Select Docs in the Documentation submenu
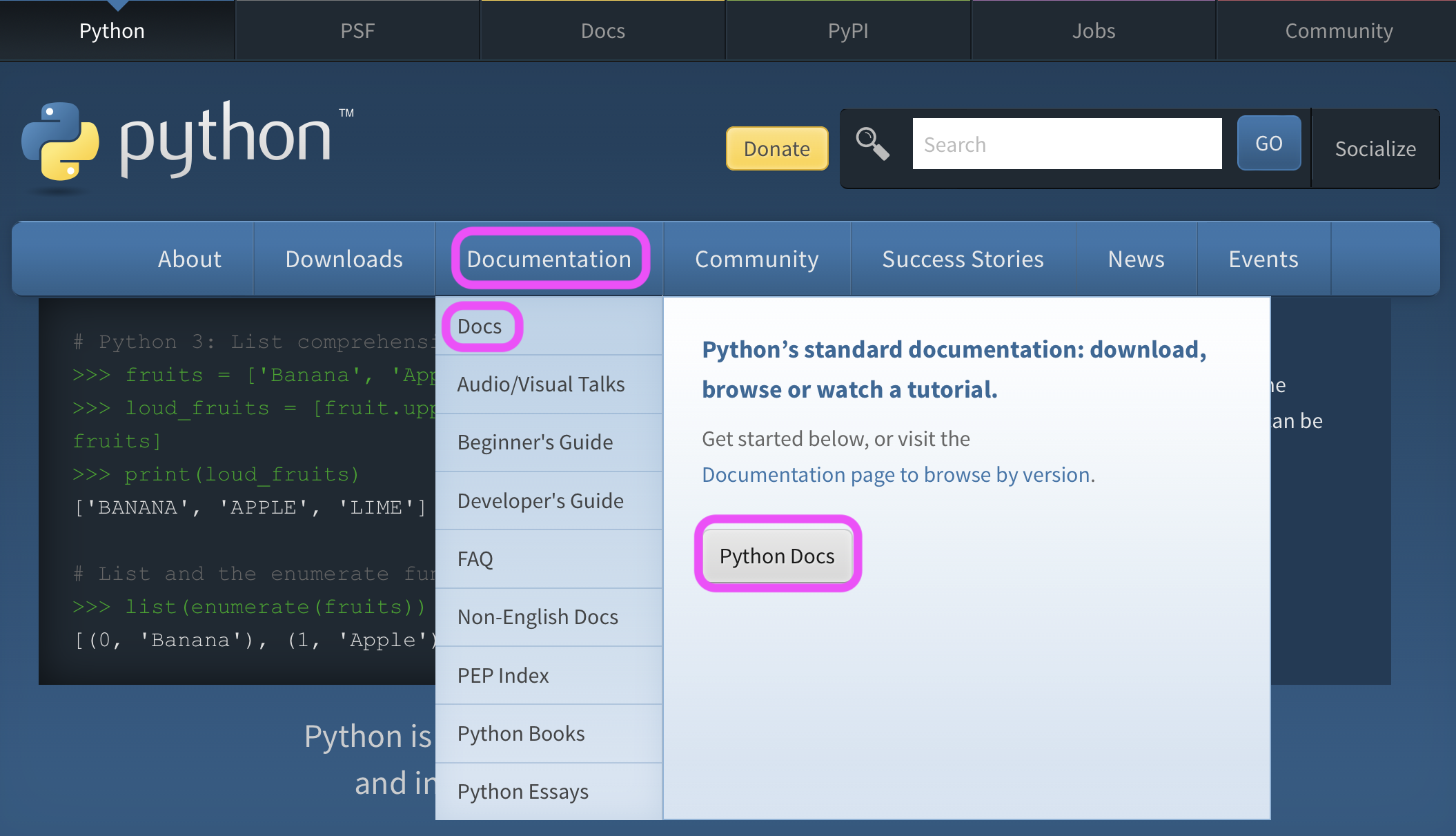 549,326
